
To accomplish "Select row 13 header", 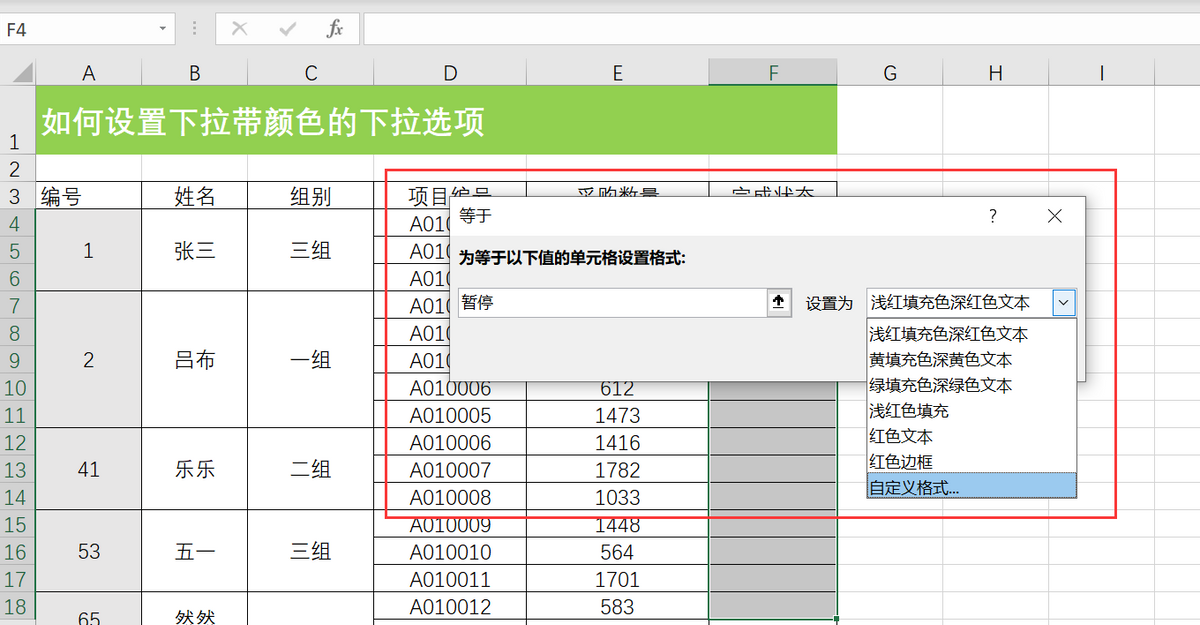I will pyautogui.click(x=18, y=469).
